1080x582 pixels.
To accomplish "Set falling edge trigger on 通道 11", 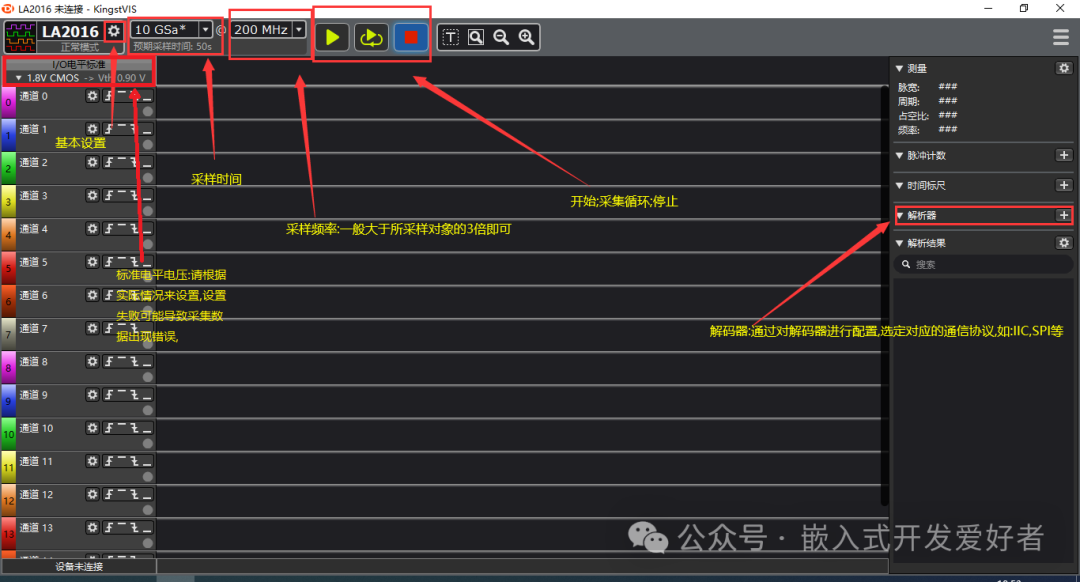I will pyautogui.click(x=134, y=461).
